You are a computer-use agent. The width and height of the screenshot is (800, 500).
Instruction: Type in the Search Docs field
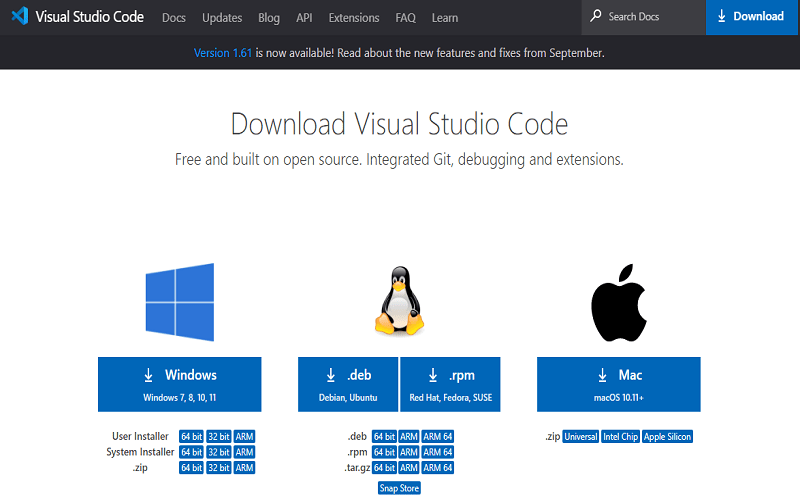[x=650, y=17]
